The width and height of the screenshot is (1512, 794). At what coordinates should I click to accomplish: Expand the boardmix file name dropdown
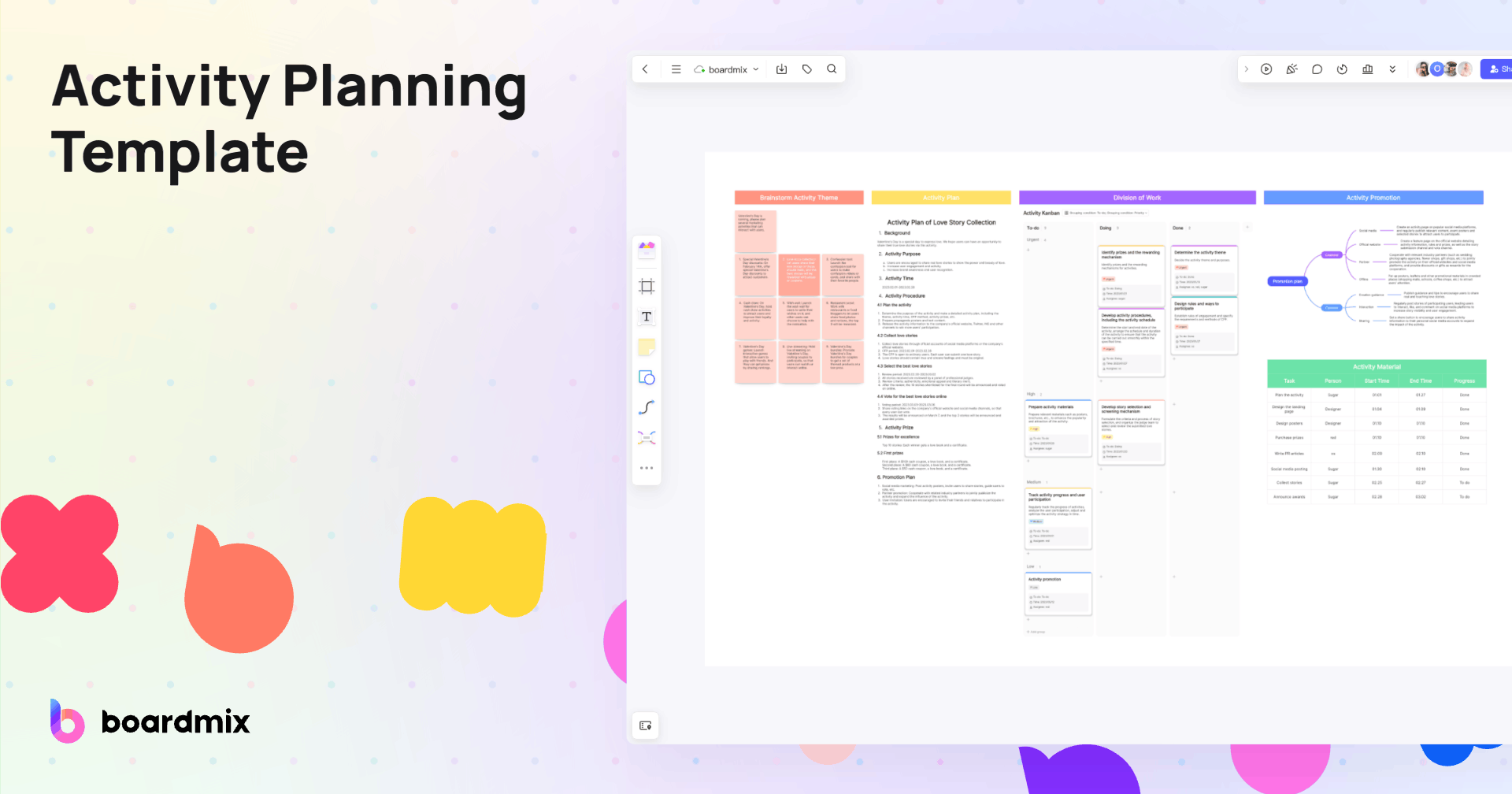(755, 69)
